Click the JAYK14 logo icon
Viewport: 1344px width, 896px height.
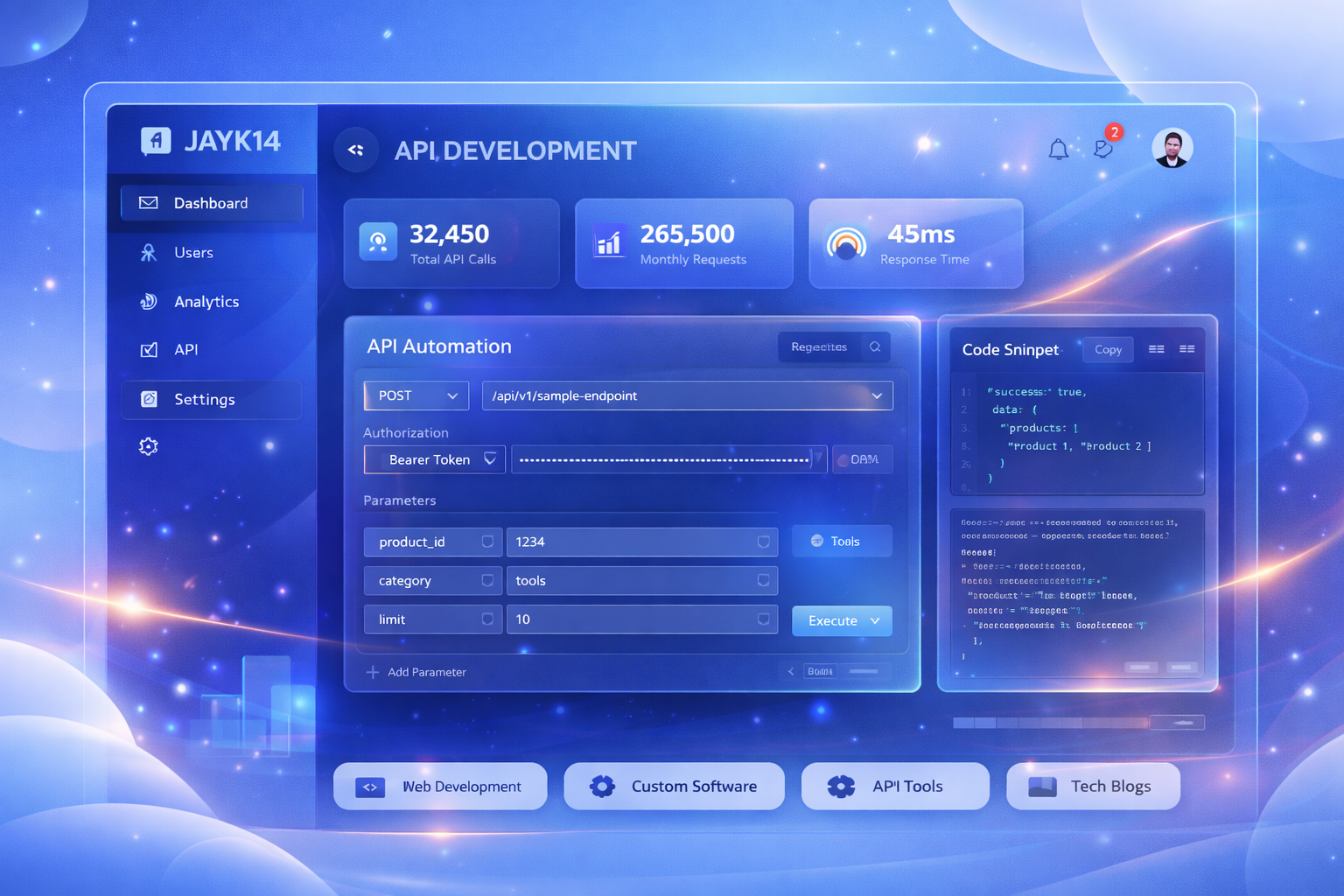(155, 141)
